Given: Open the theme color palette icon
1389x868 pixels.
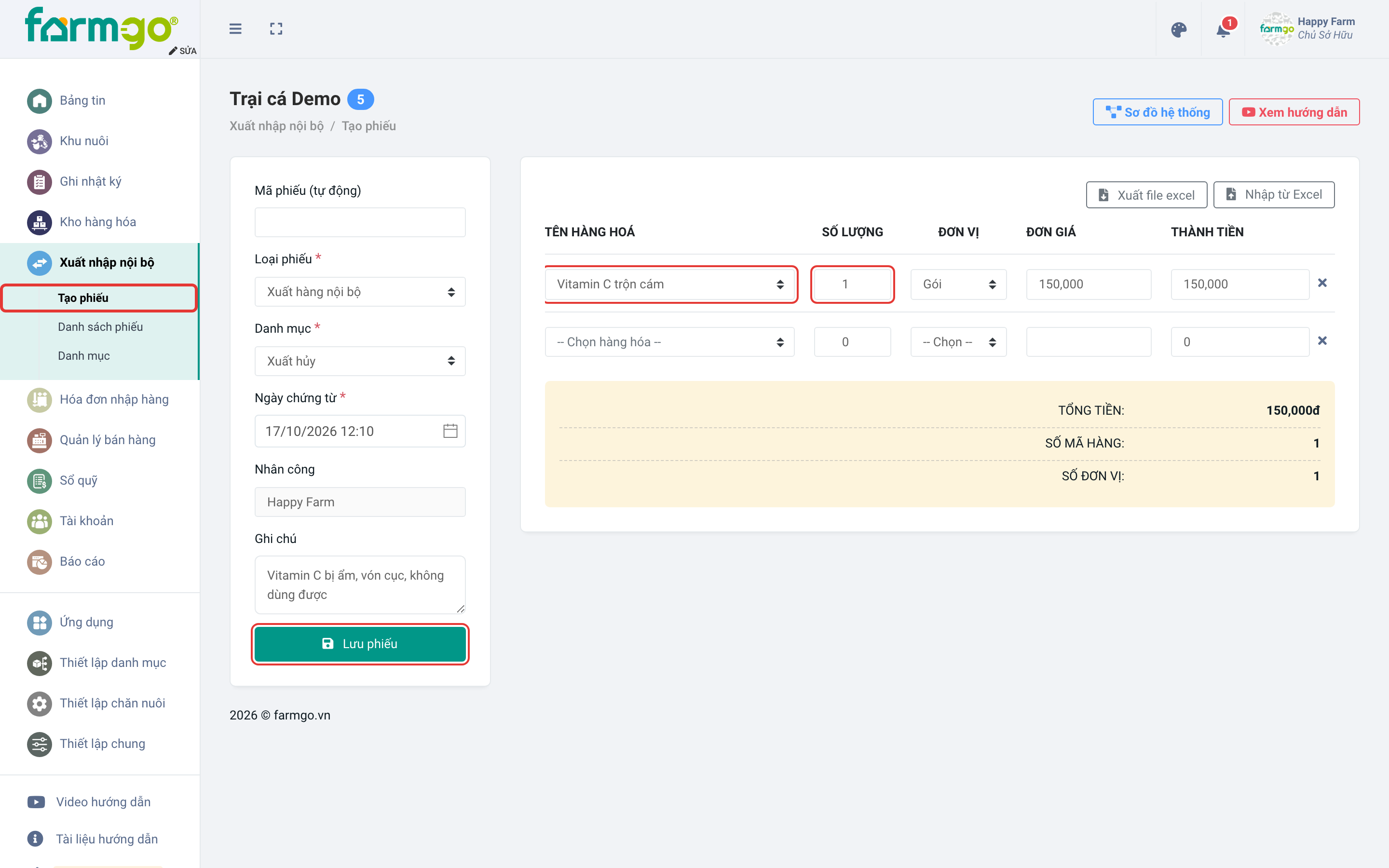Looking at the screenshot, I should tap(1179, 30).
